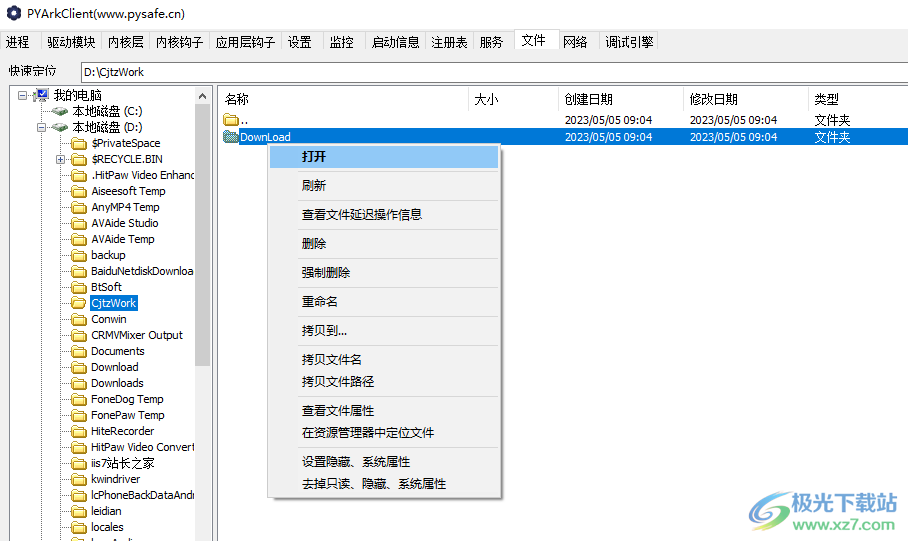The height and width of the screenshot is (541, 908).
Task: Click the tree scrollbar up arrow
Action: [202, 96]
